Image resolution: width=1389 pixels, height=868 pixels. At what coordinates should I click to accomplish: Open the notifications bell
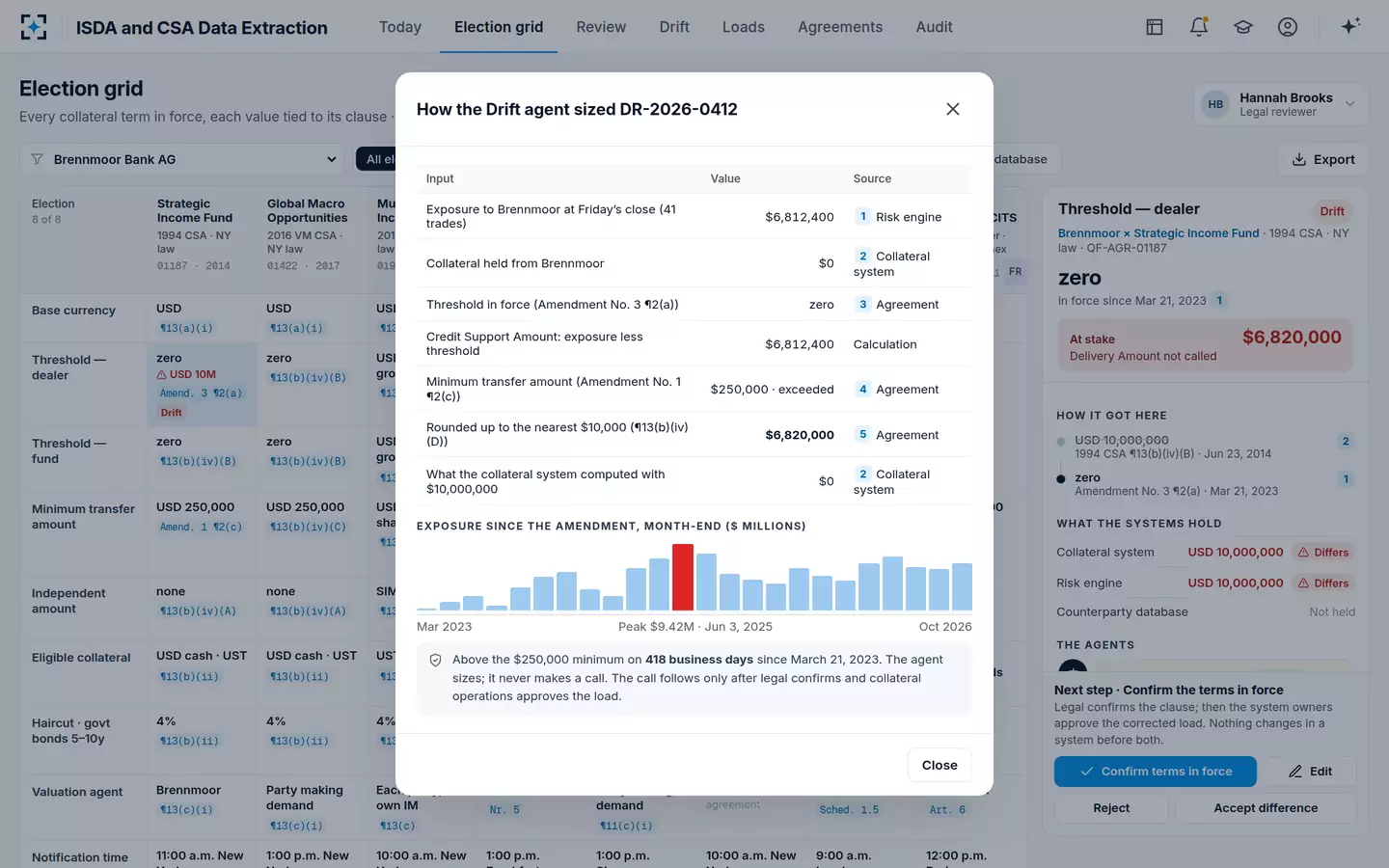[x=1199, y=27]
